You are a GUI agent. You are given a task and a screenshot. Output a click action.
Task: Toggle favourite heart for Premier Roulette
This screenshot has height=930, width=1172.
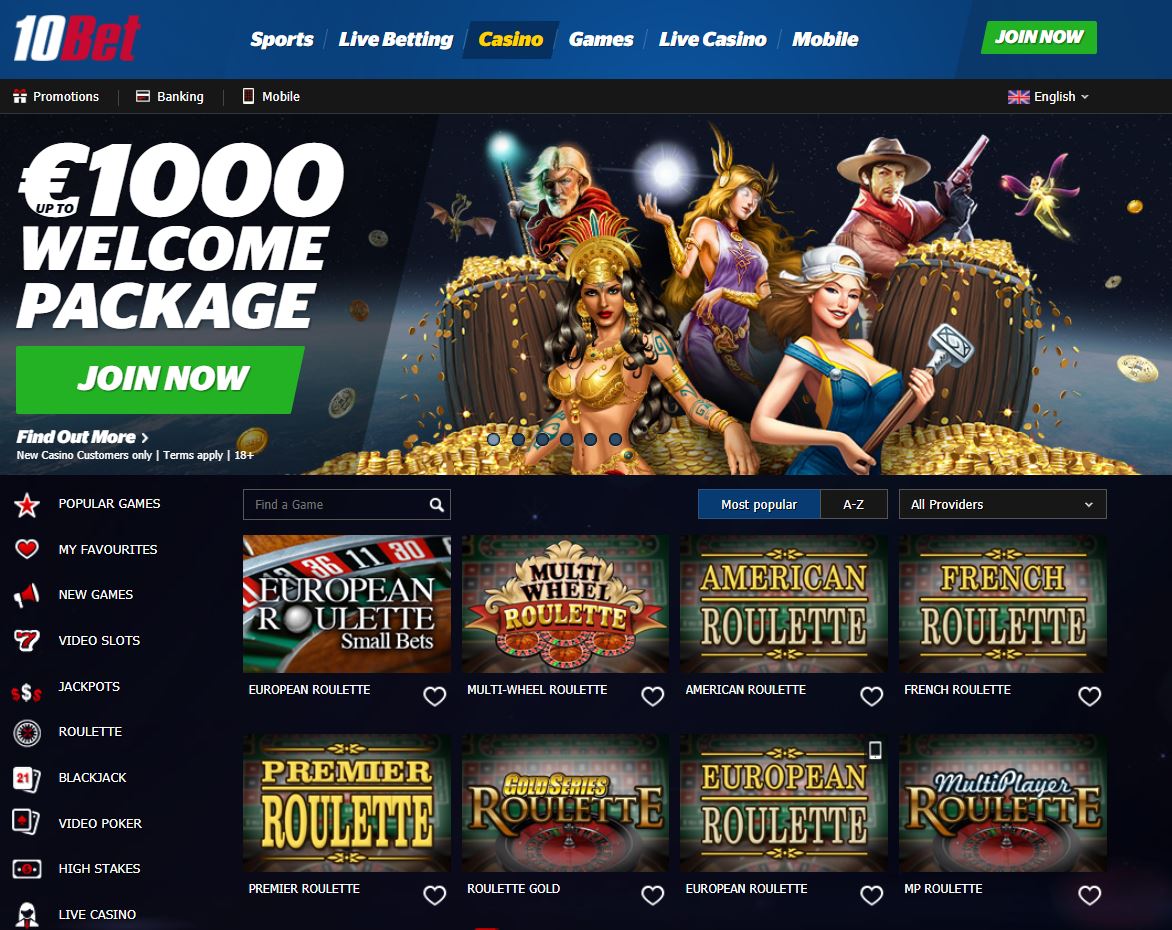tap(434, 895)
